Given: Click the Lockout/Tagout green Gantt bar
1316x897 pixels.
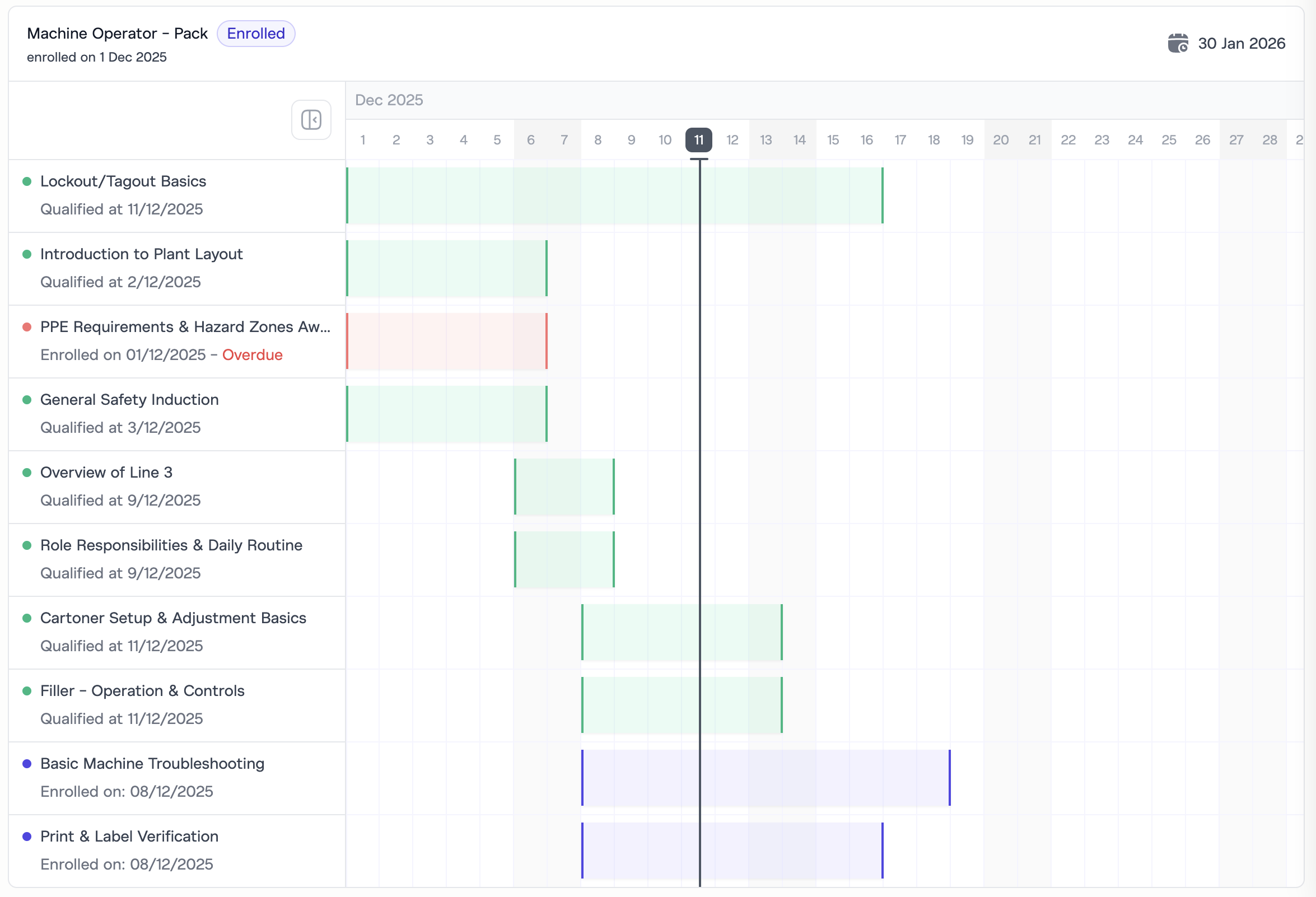Looking at the screenshot, I should coord(614,196).
